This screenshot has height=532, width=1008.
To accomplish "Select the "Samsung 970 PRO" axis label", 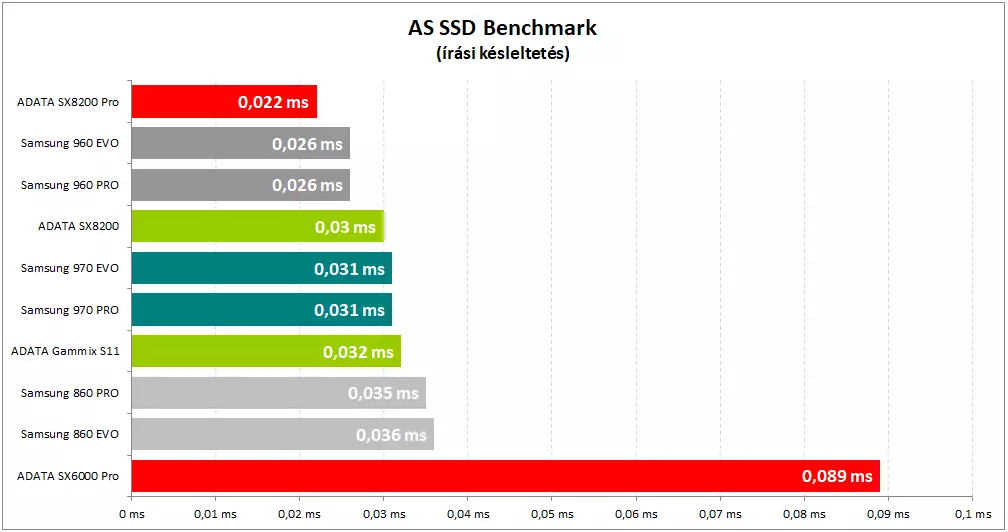I will coord(70,310).
